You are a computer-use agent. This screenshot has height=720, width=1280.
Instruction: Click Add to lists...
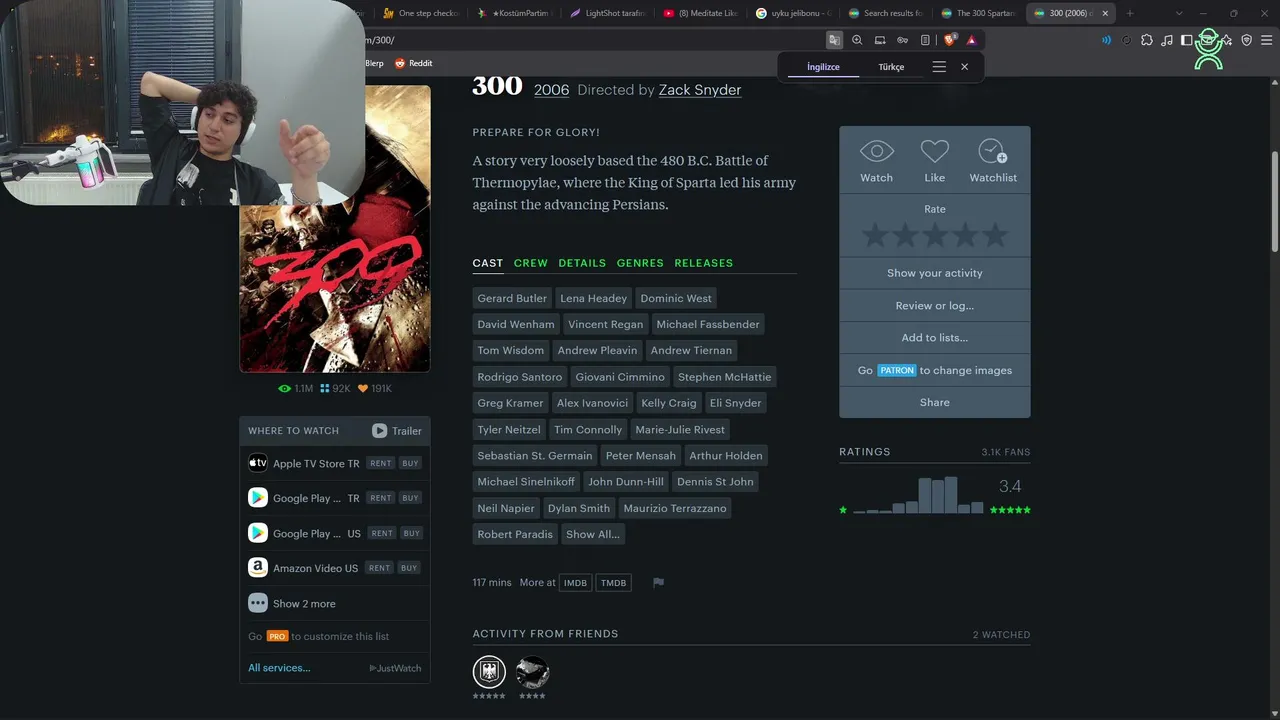coord(935,338)
